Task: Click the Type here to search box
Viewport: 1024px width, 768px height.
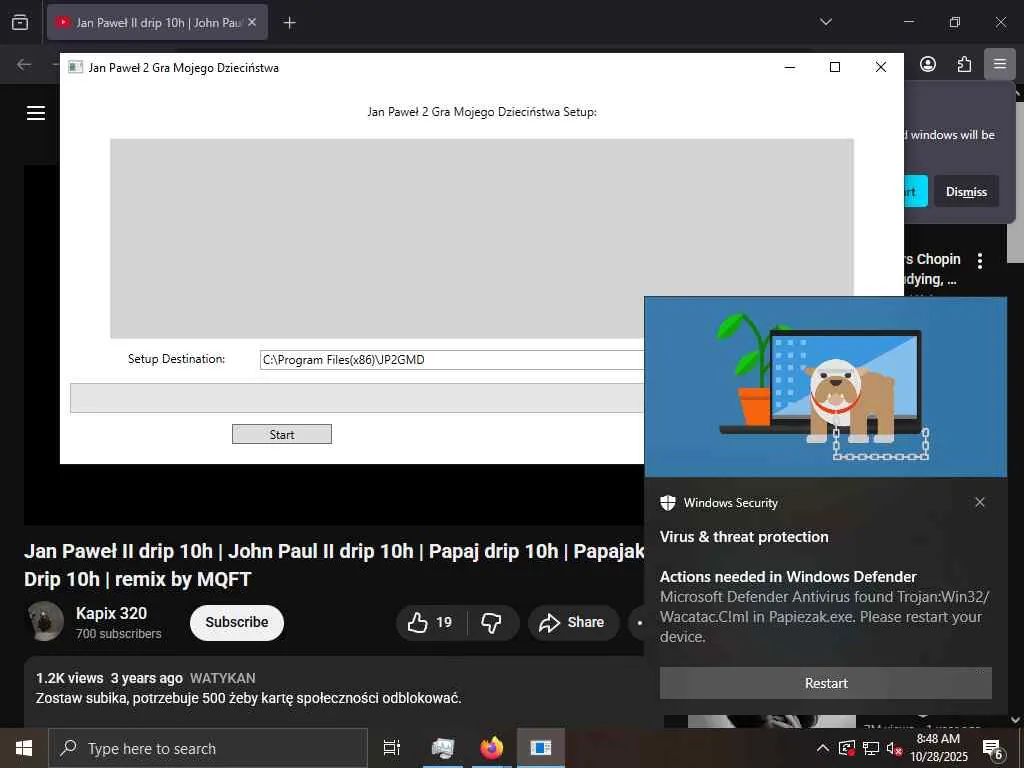Action: click(208, 748)
